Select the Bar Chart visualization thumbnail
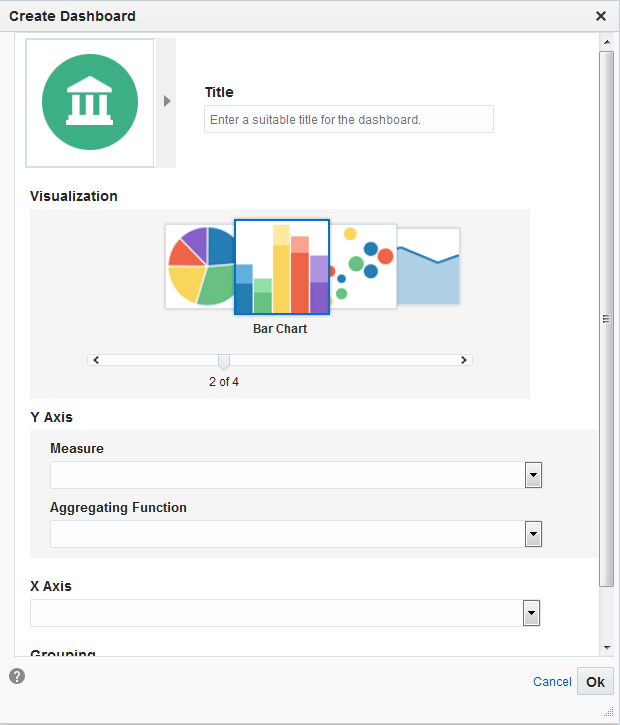Viewport: 620px width, 725px height. pos(281,267)
